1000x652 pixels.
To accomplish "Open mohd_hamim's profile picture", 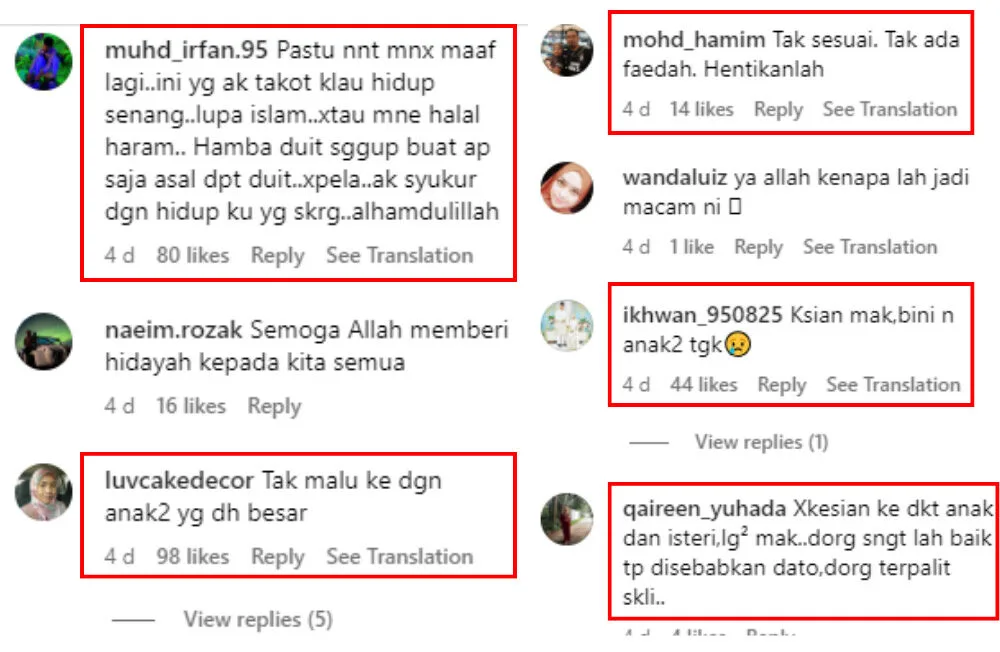I will click(566, 50).
